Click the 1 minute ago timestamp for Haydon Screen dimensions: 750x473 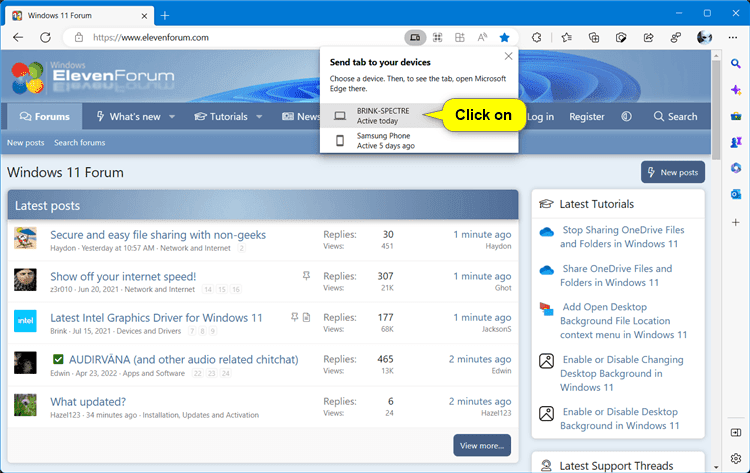[x=482, y=234]
